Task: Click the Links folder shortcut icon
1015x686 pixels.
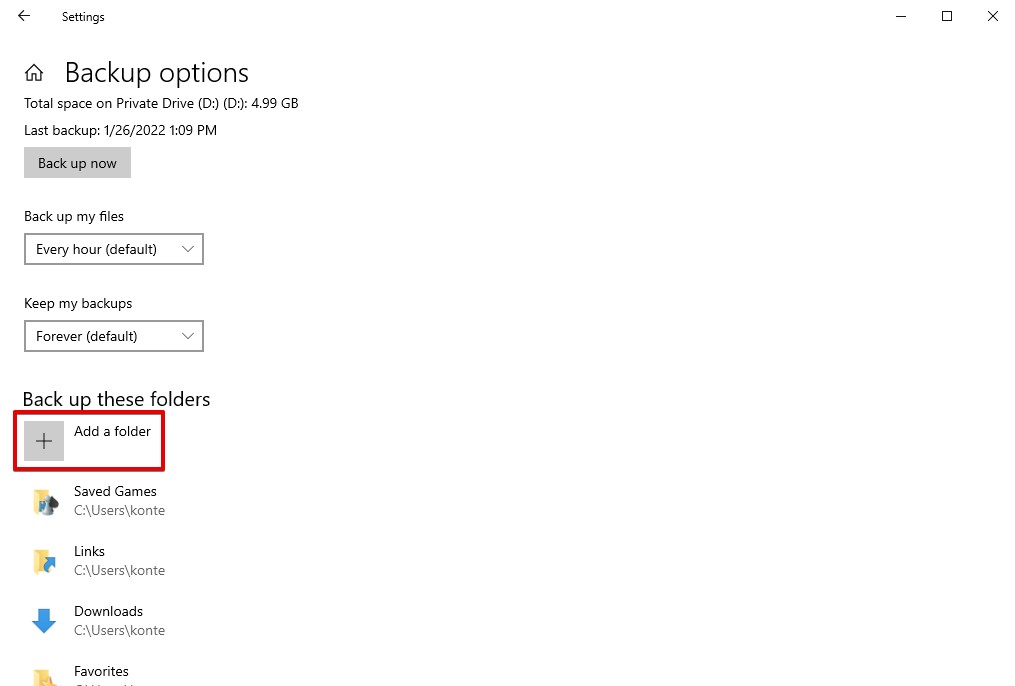Action: pyautogui.click(x=44, y=561)
